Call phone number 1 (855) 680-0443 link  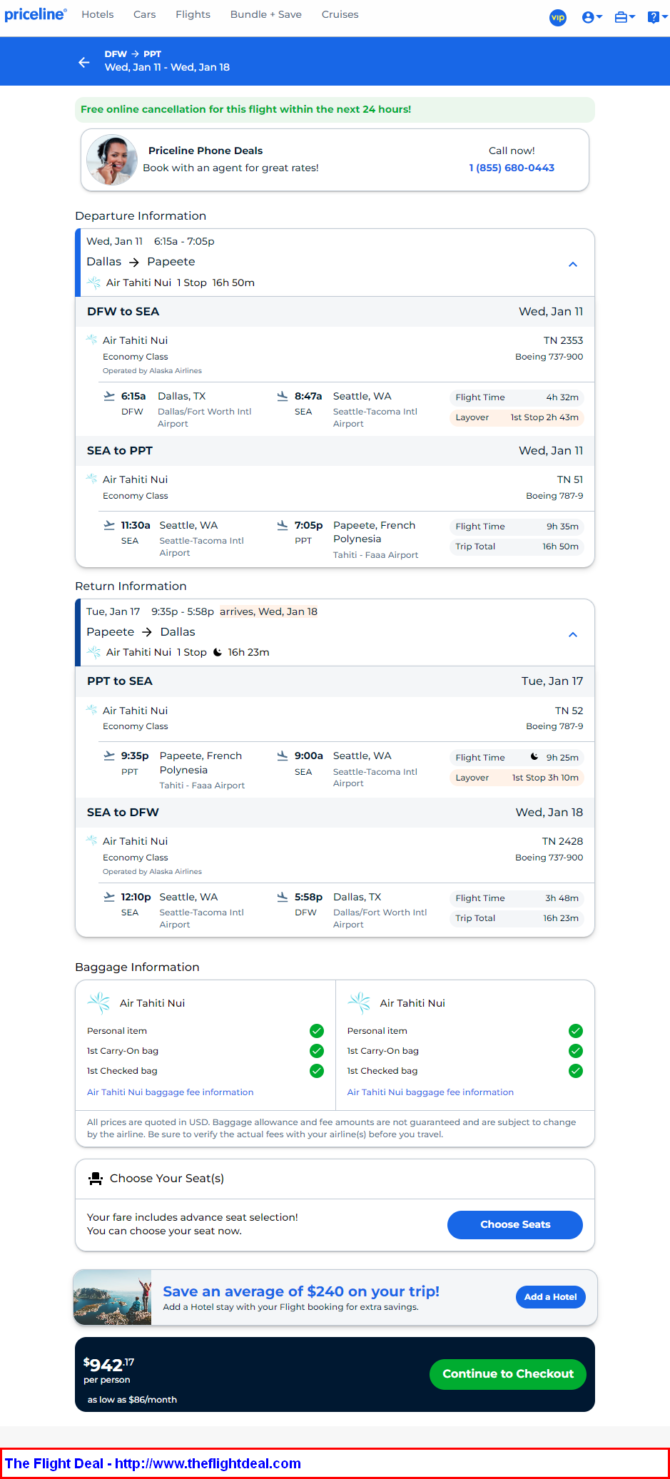point(512,168)
